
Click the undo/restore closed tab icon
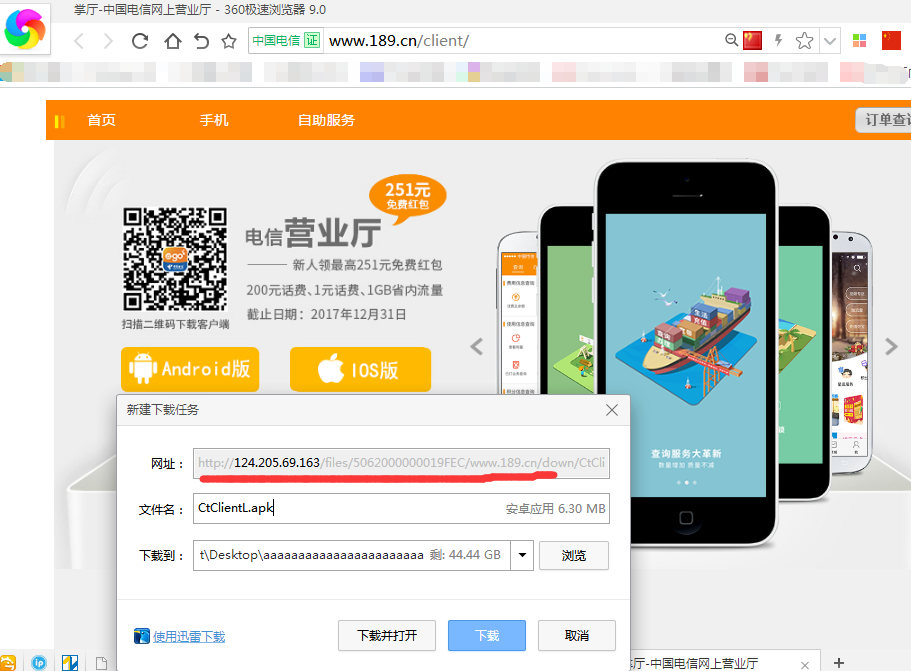(x=201, y=41)
